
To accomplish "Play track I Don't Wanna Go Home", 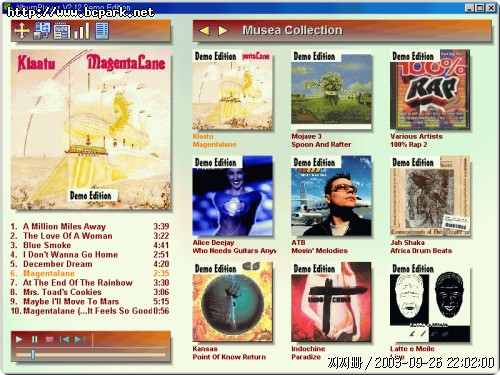I will [x=90, y=255].
